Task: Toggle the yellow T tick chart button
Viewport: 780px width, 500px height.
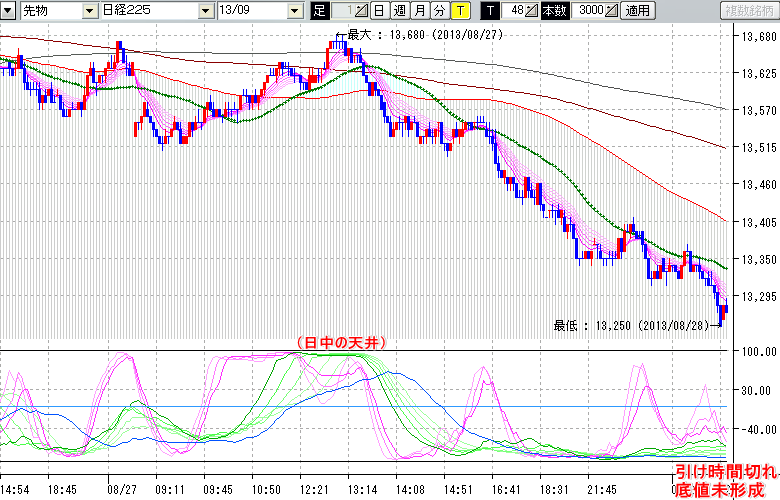Action: [x=459, y=11]
